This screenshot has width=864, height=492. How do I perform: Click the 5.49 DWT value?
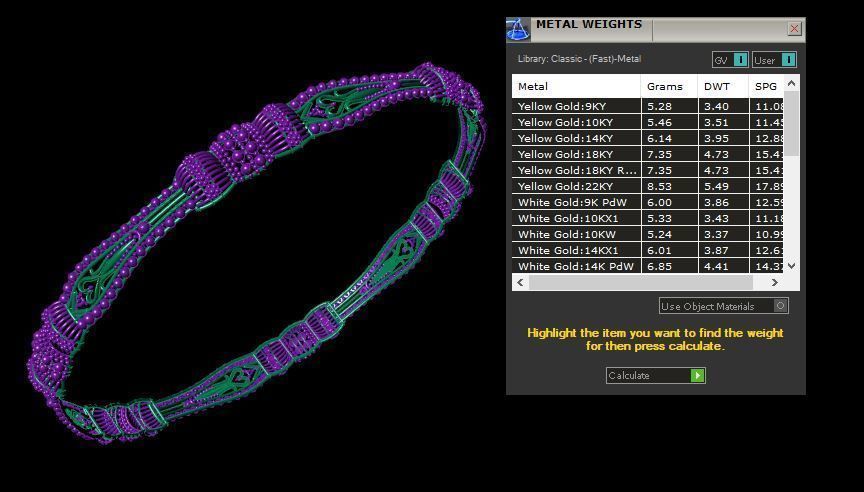(x=716, y=186)
